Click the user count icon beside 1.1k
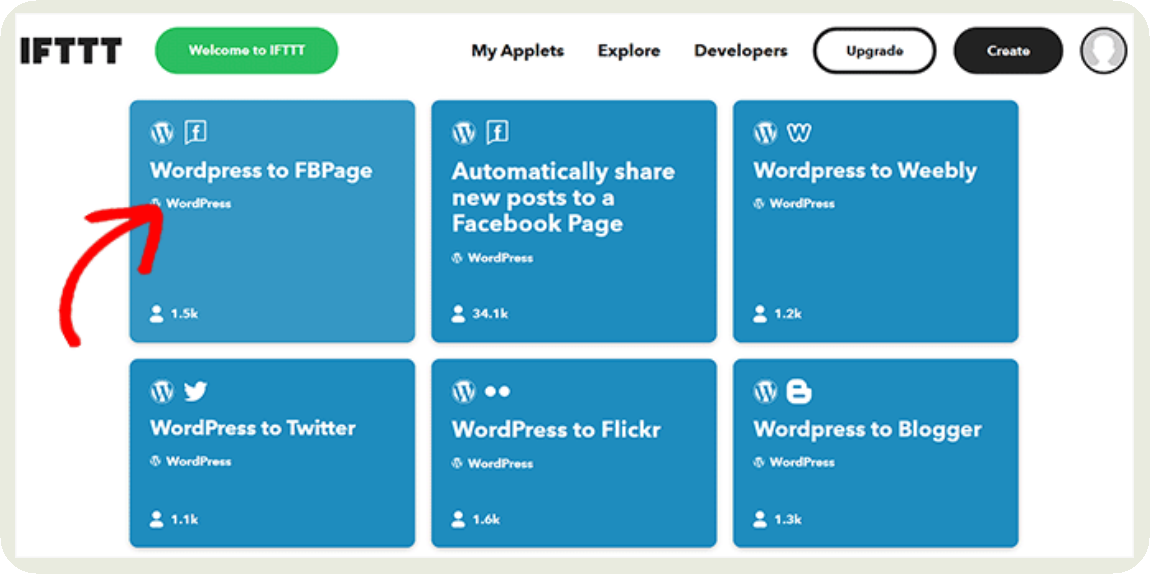 pyautogui.click(x=156, y=520)
